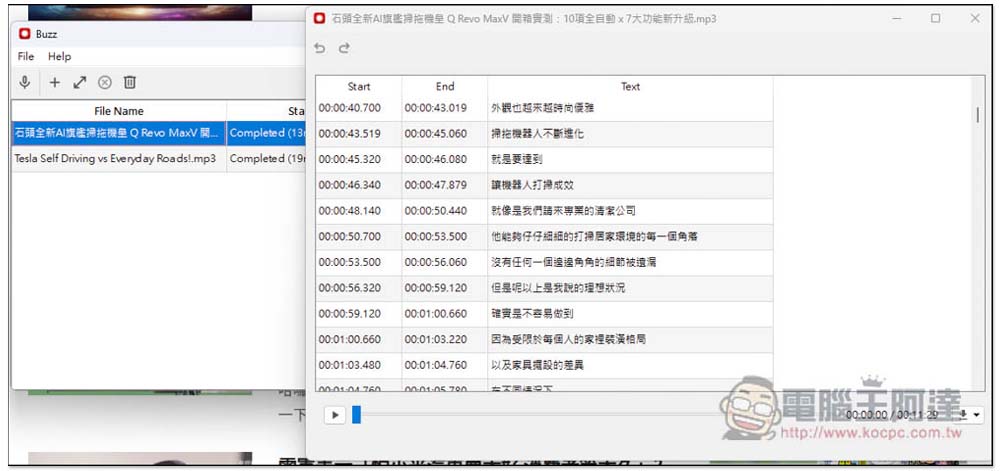Image resolution: width=1000 pixels, height=471 pixels.
Task: Click the redo arrow in the transcript window
Action: 344,48
